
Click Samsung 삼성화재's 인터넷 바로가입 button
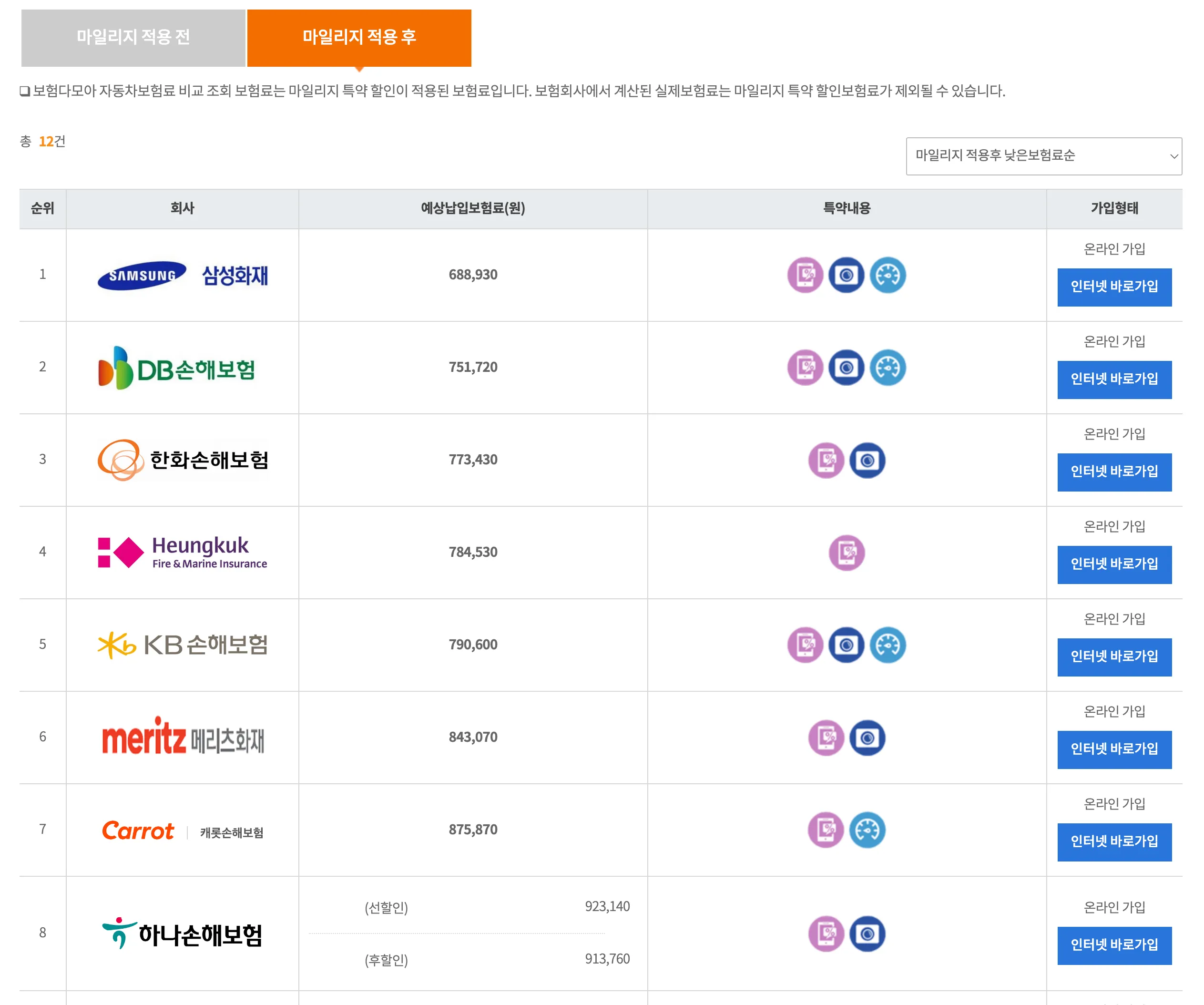pos(1114,288)
